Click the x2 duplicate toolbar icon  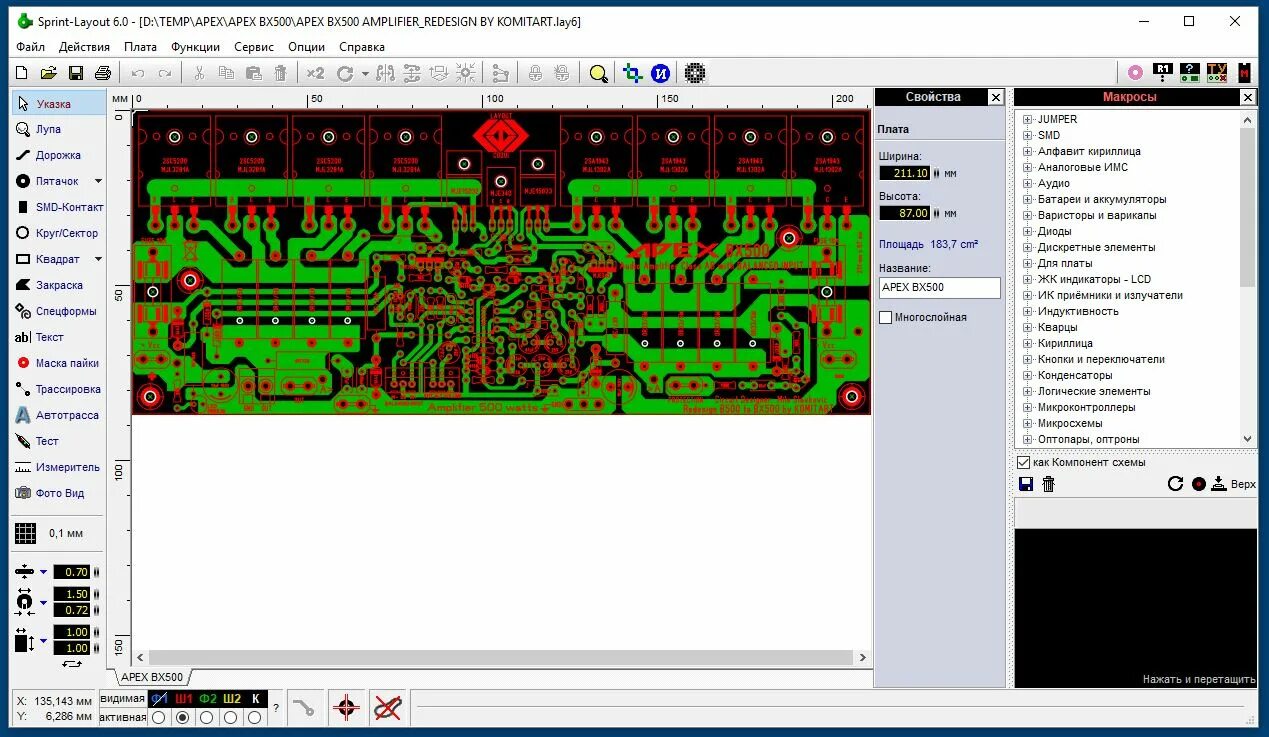pyautogui.click(x=315, y=73)
